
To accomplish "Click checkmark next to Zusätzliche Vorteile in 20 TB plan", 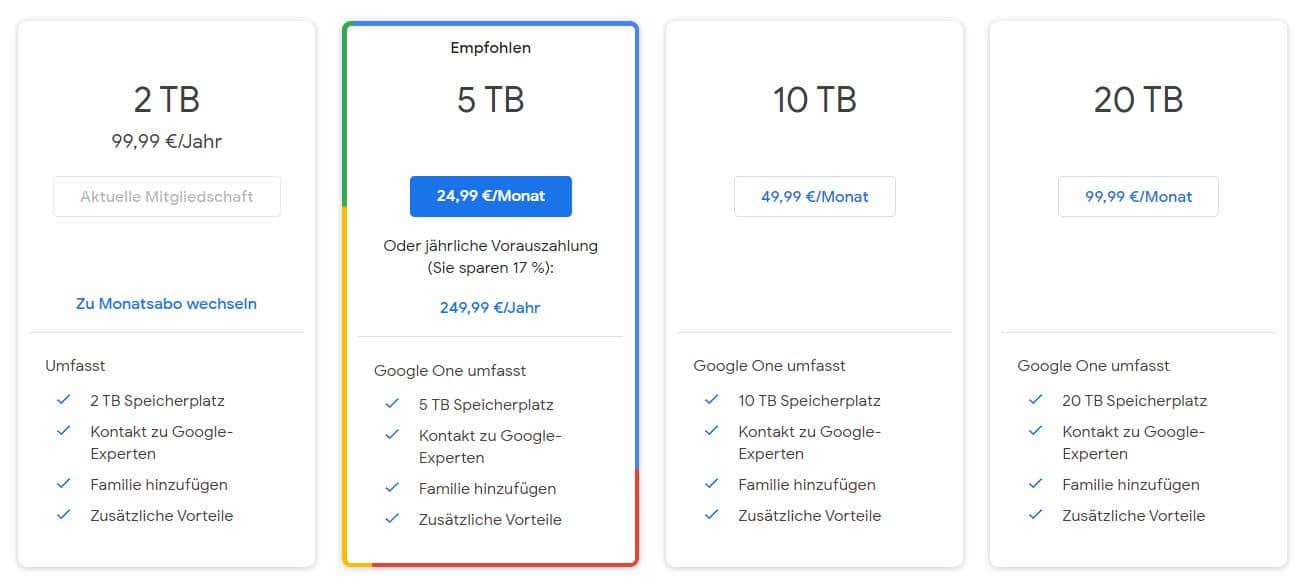I will pos(1036,514).
